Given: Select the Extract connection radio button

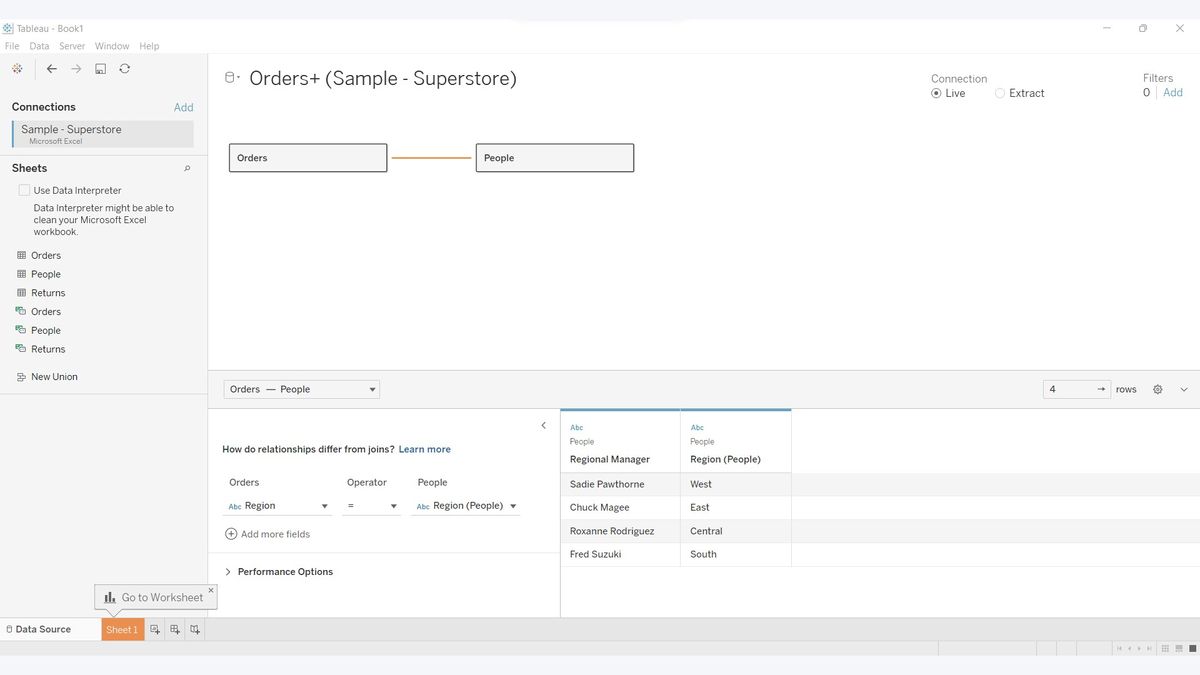Looking at the screenshot, I should 999,92.
